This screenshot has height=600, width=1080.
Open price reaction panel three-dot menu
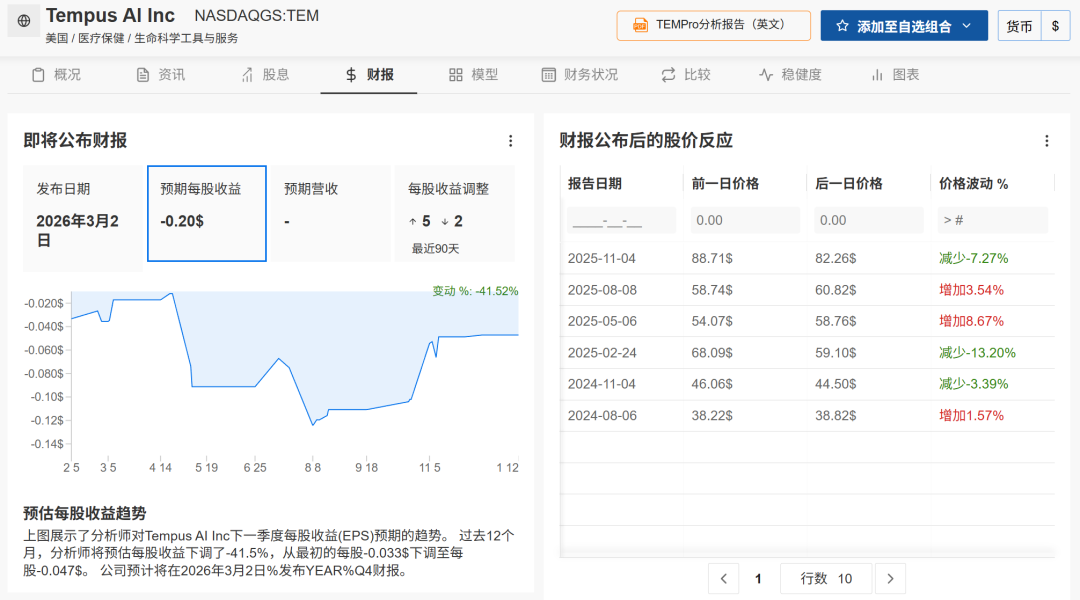tap(1047, 141)
